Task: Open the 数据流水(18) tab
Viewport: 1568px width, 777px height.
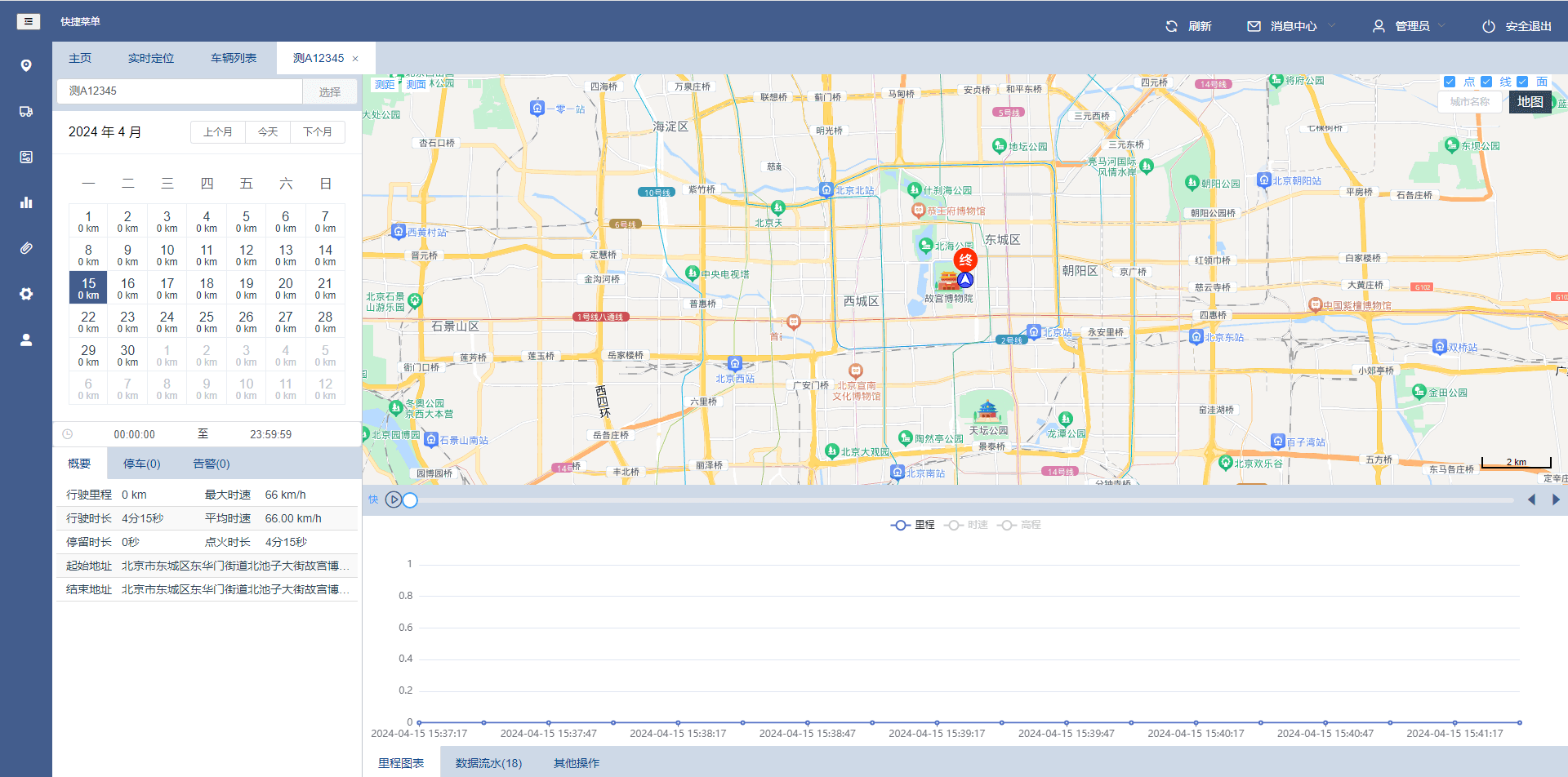Action: 488,763
